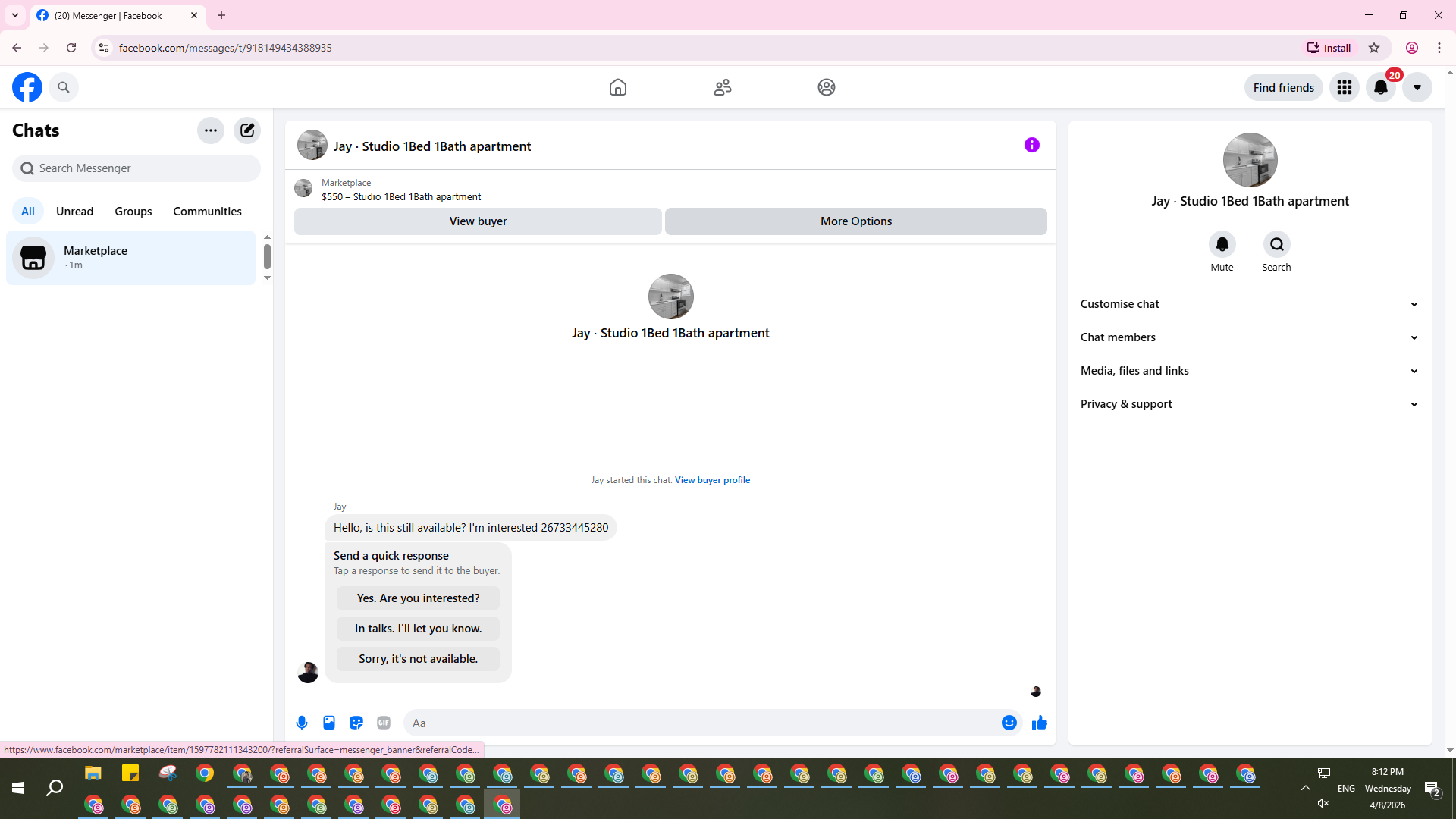This screenshot has height=819, width=1456.
Task: Click the View buyer button
Action: coord(478,221)
